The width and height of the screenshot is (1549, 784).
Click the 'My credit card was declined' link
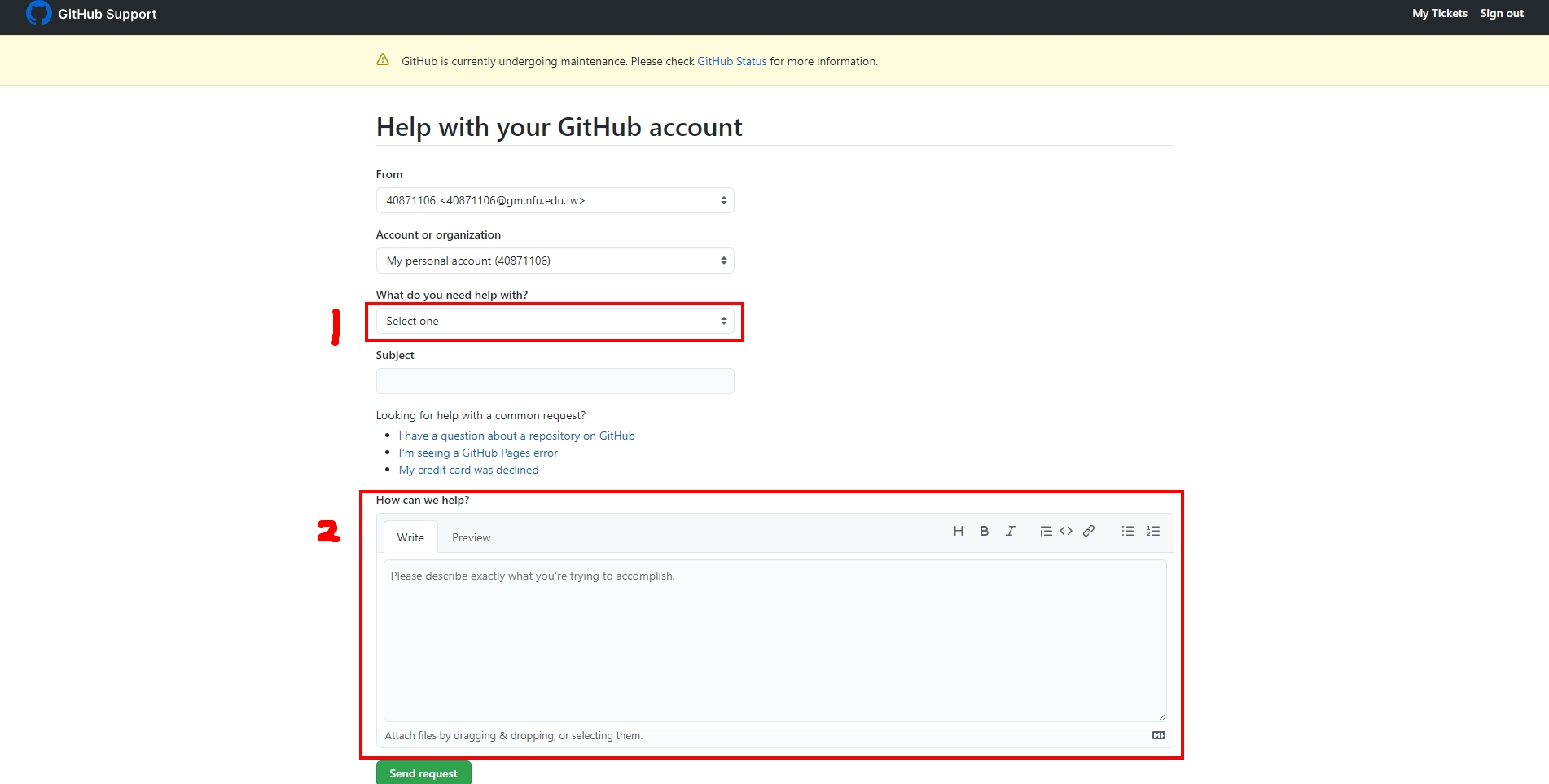click(468, 470)
